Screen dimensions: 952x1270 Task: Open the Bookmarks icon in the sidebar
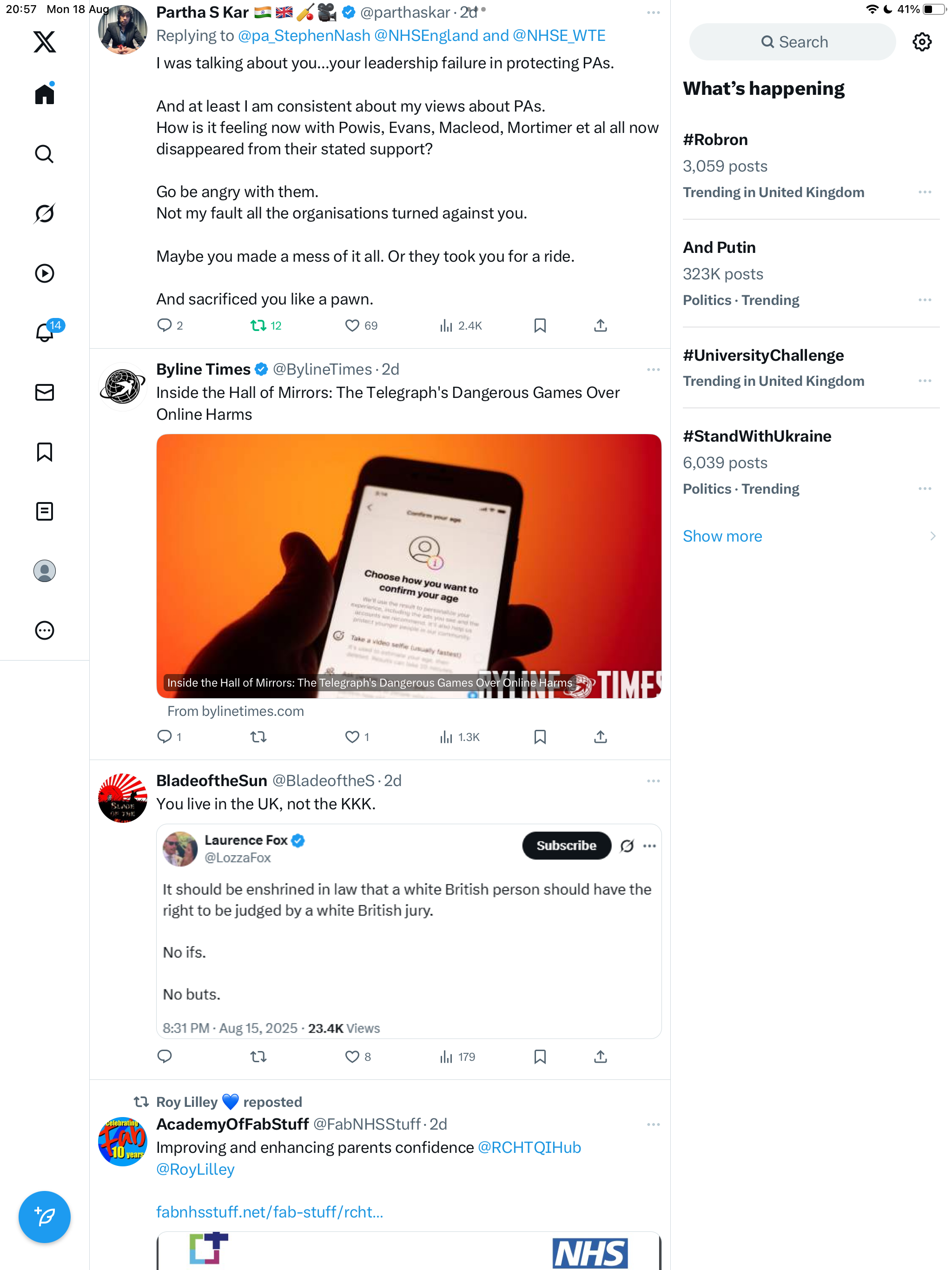click(44, 452)
